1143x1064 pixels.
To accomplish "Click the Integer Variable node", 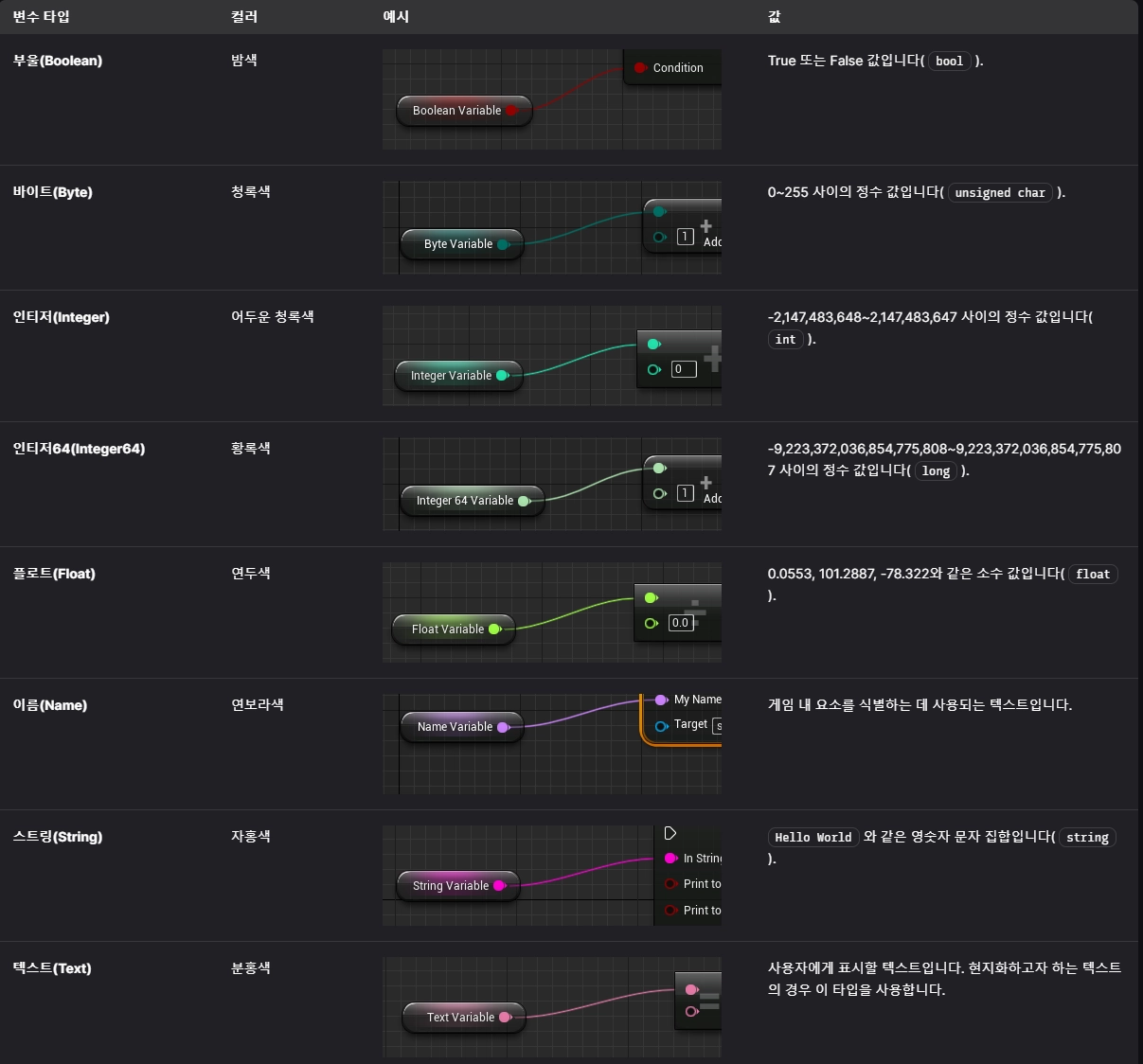I will (x=459, y=376).
